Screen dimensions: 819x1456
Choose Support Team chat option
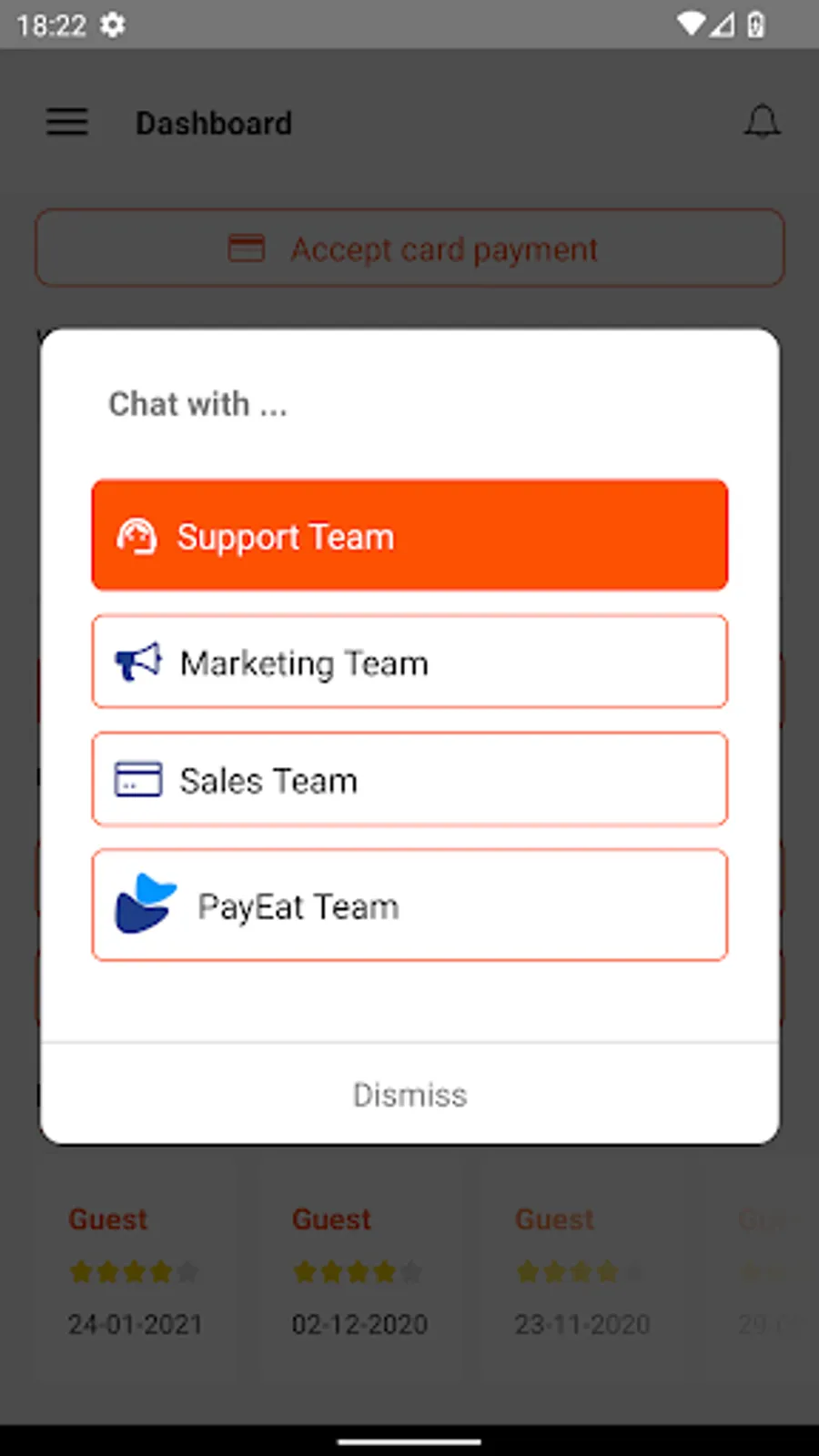[409, 535]
